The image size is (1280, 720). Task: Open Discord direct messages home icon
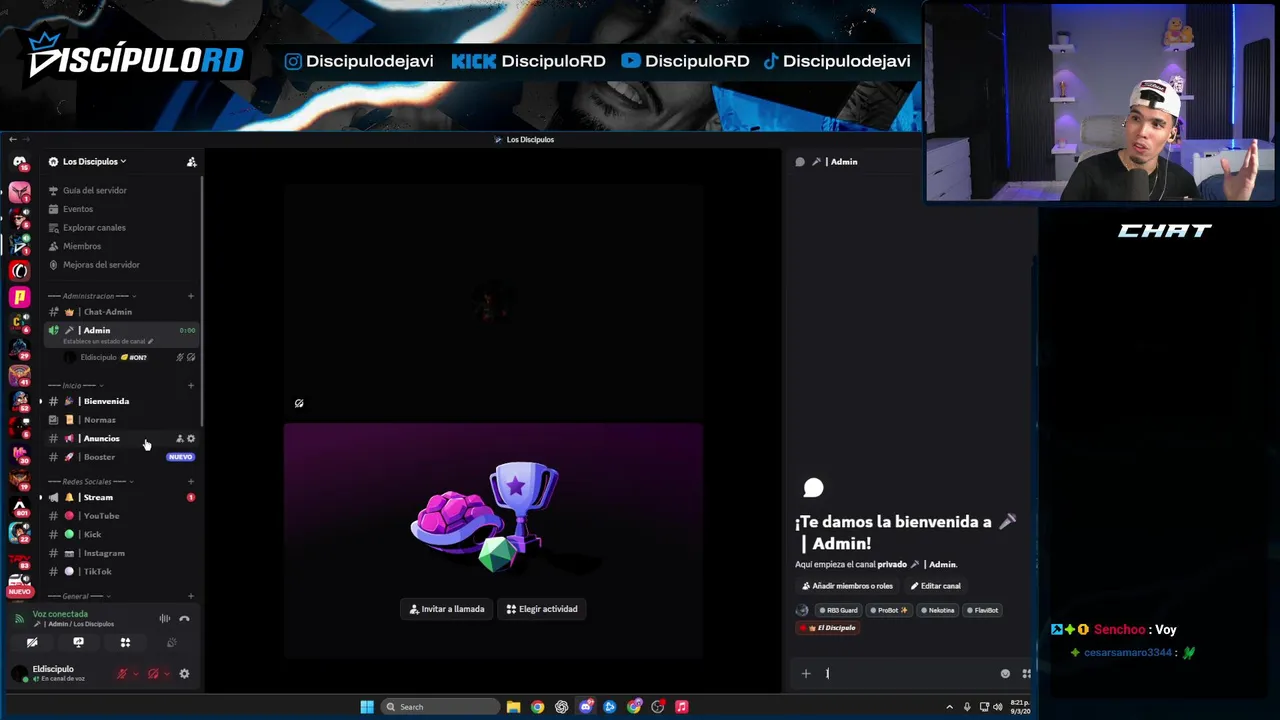pos(19,162)
